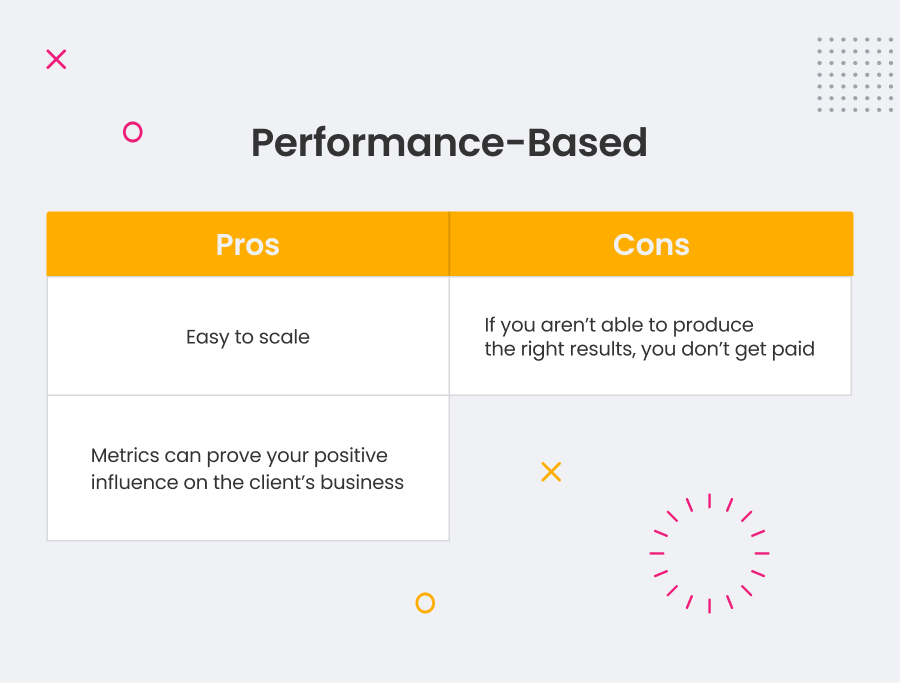Click the line starting "the right results"
Viewport: 900px width, 683px height.
650,350
